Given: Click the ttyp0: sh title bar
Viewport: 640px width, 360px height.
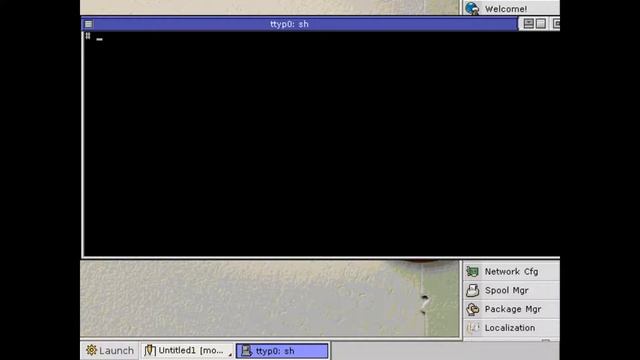Looking at the screenshot, I should tap(300, 24).
